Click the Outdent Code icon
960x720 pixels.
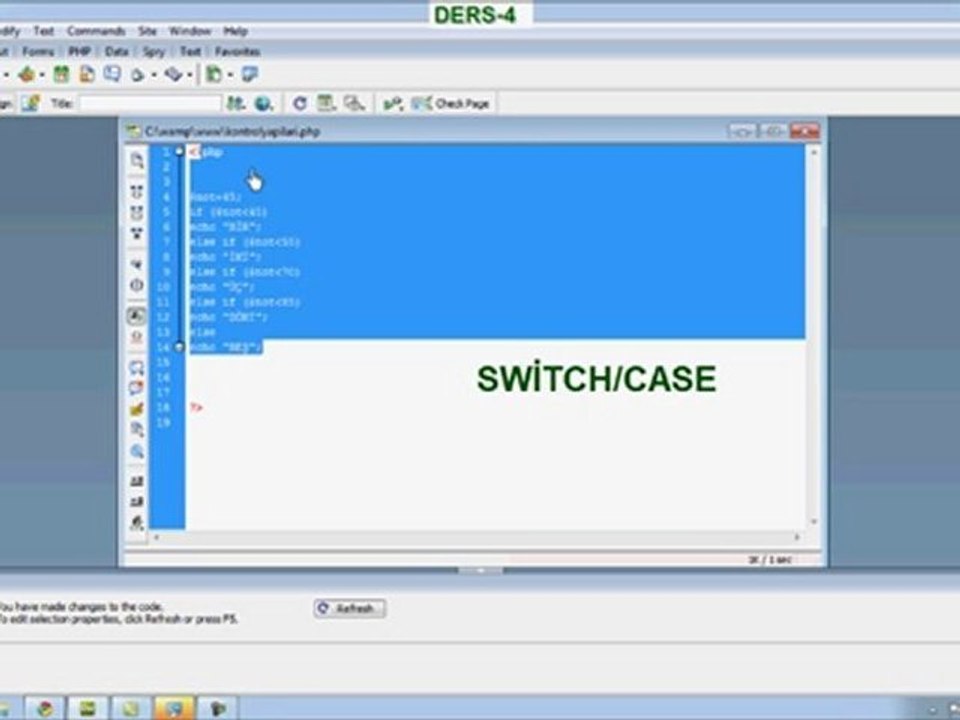click(137, 502)
